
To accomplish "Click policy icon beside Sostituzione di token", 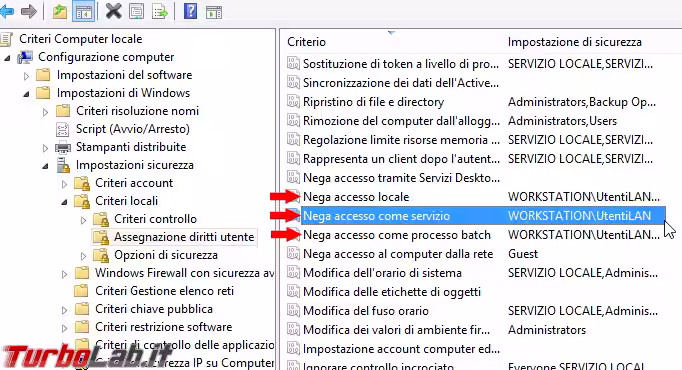I will click(x=293, y=63).
